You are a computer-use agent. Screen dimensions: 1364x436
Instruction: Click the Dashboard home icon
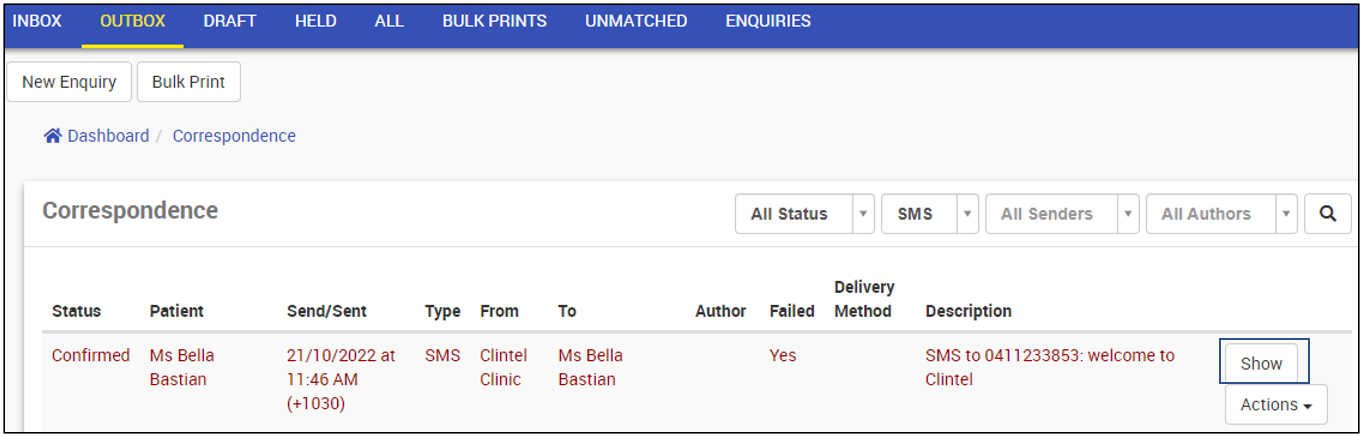53,136
